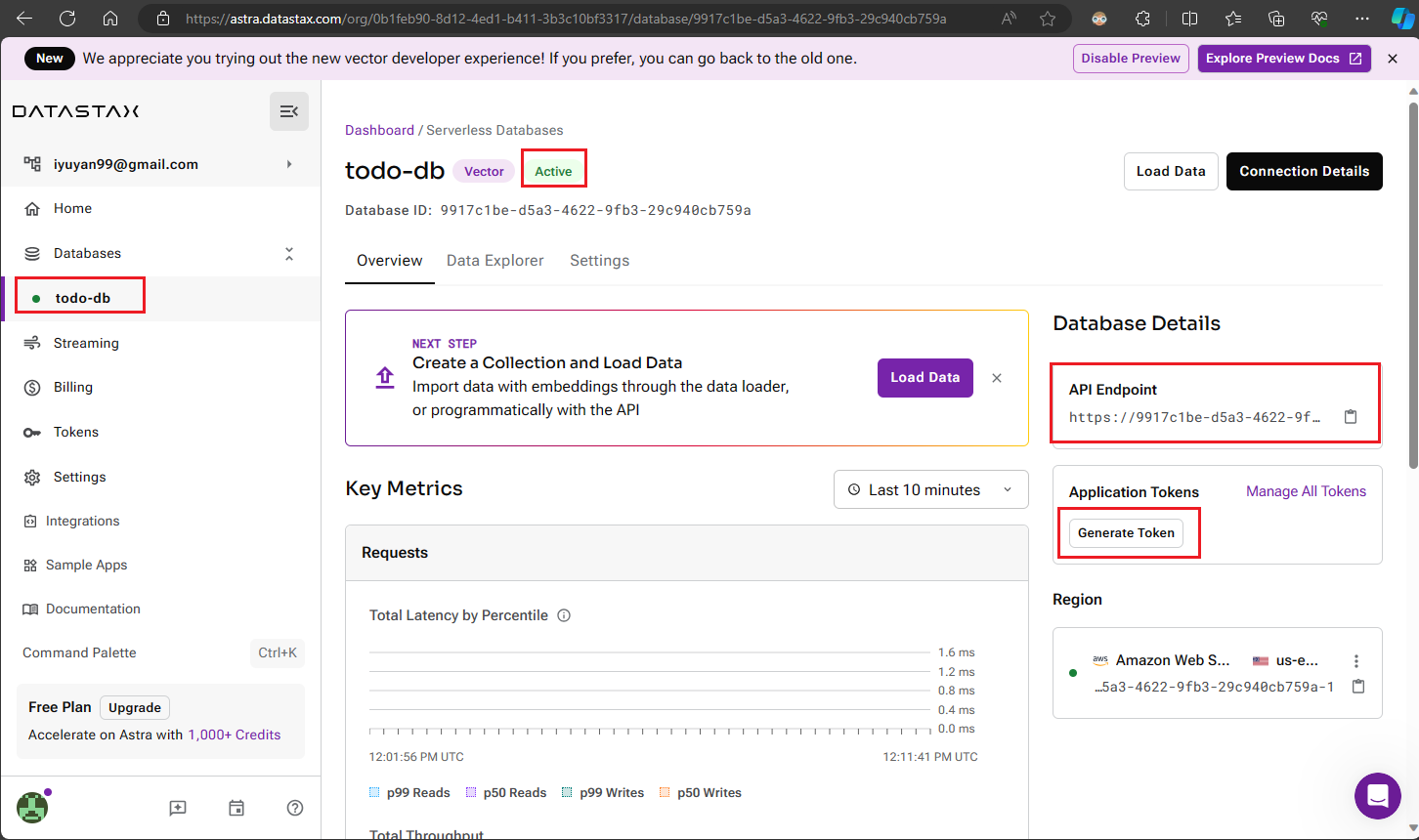Copy the API Endpoint with the clipboard icon
The image size is (1419, 840).
pyautogui.click(x=1351, y=417)
